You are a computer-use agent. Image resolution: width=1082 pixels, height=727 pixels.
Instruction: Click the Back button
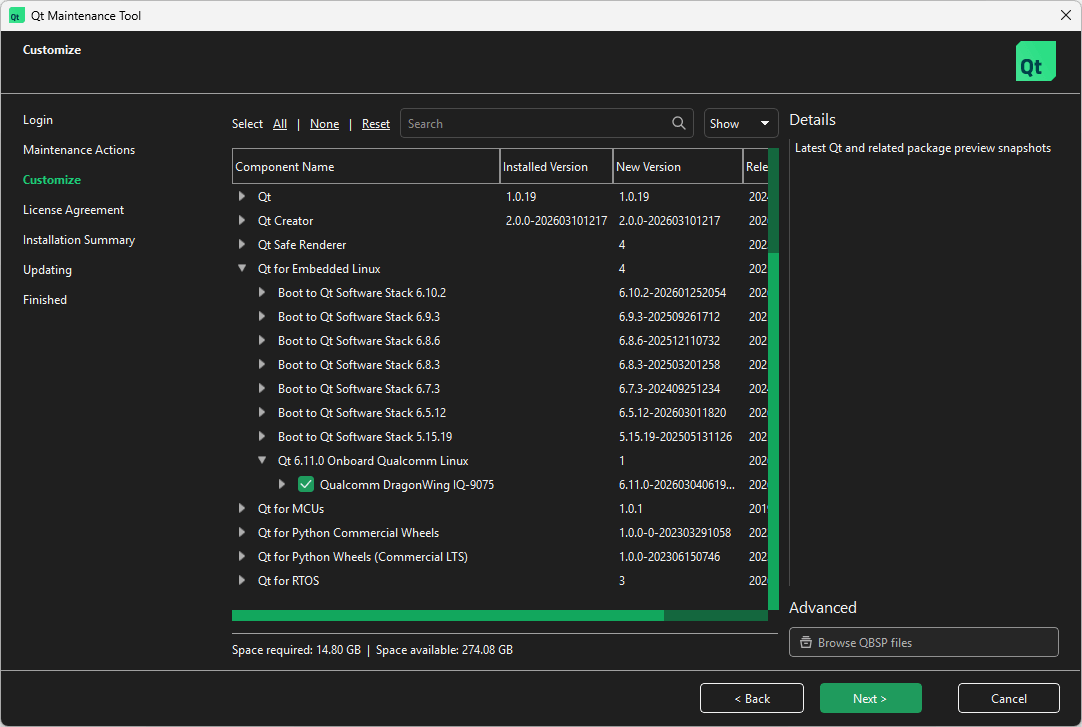point(751,698)
